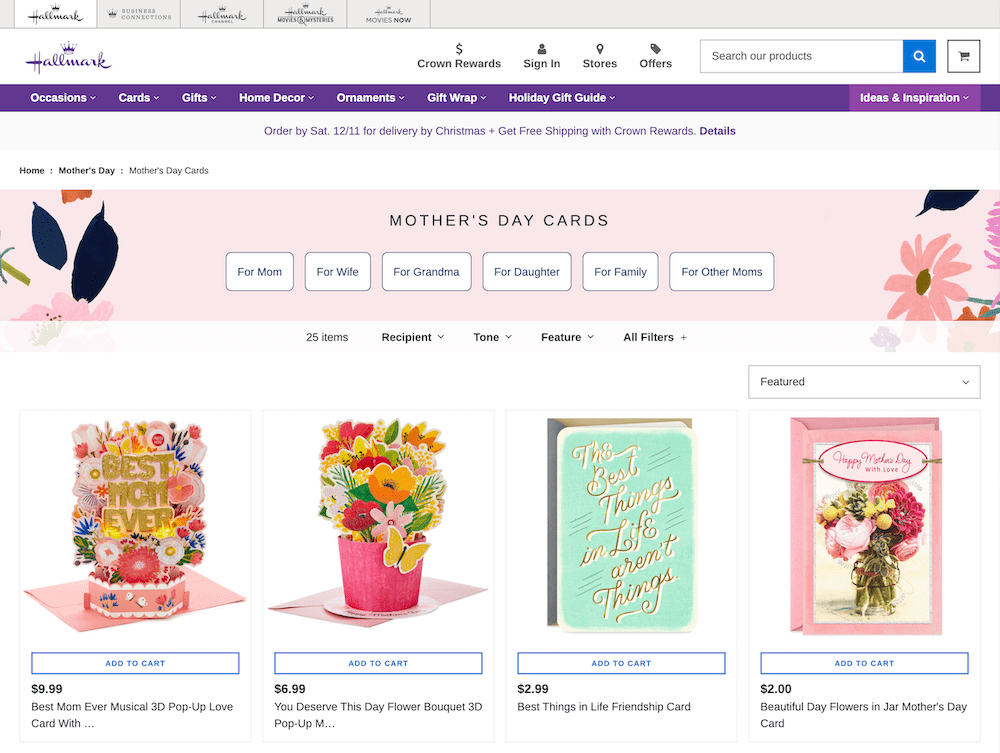Switch to Business Connections site tab
This screenshot has width=1000, height=753.
pos(138,14)
